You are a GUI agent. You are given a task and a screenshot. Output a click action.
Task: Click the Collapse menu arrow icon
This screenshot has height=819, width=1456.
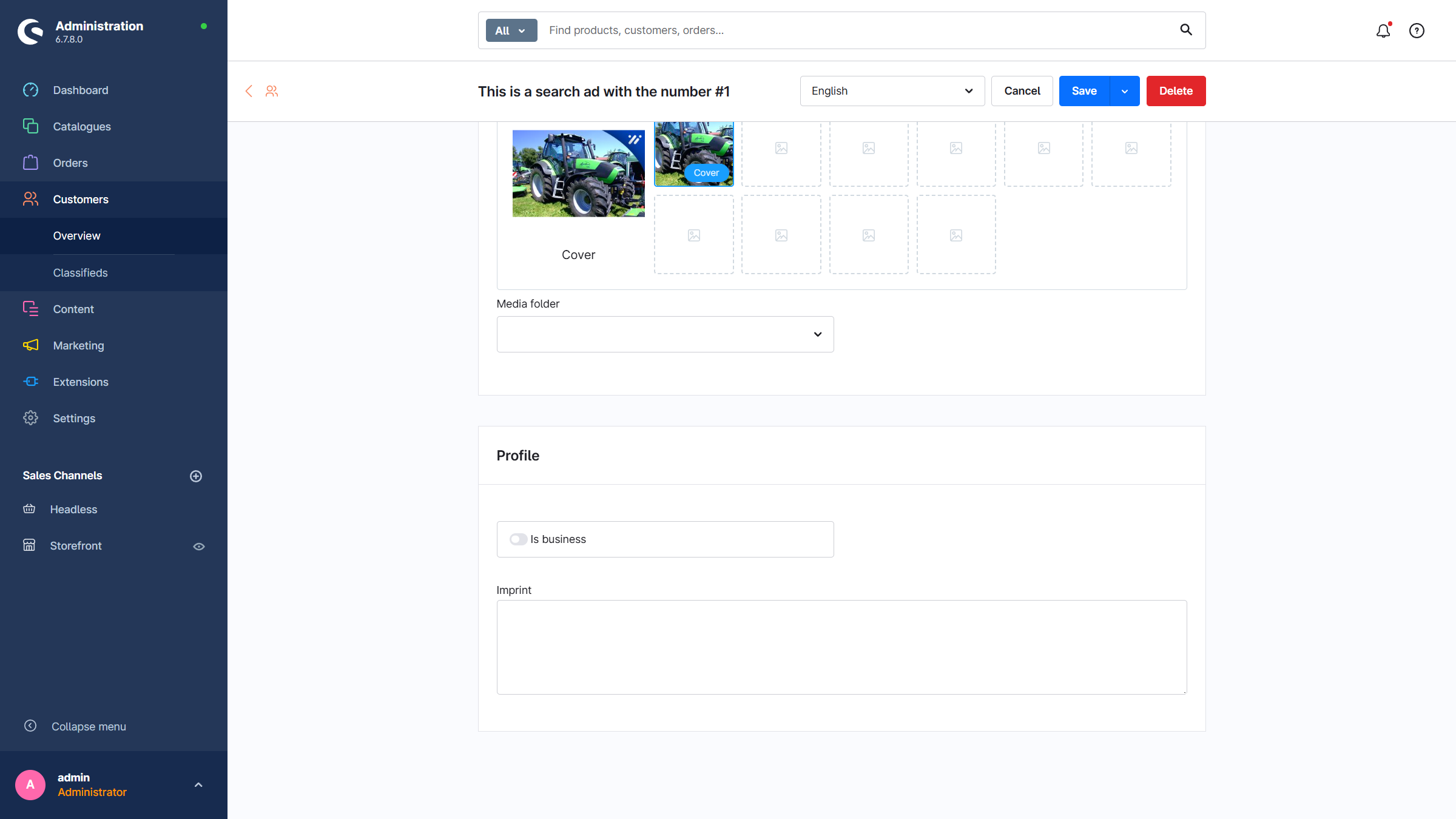(x=30, y=726)
